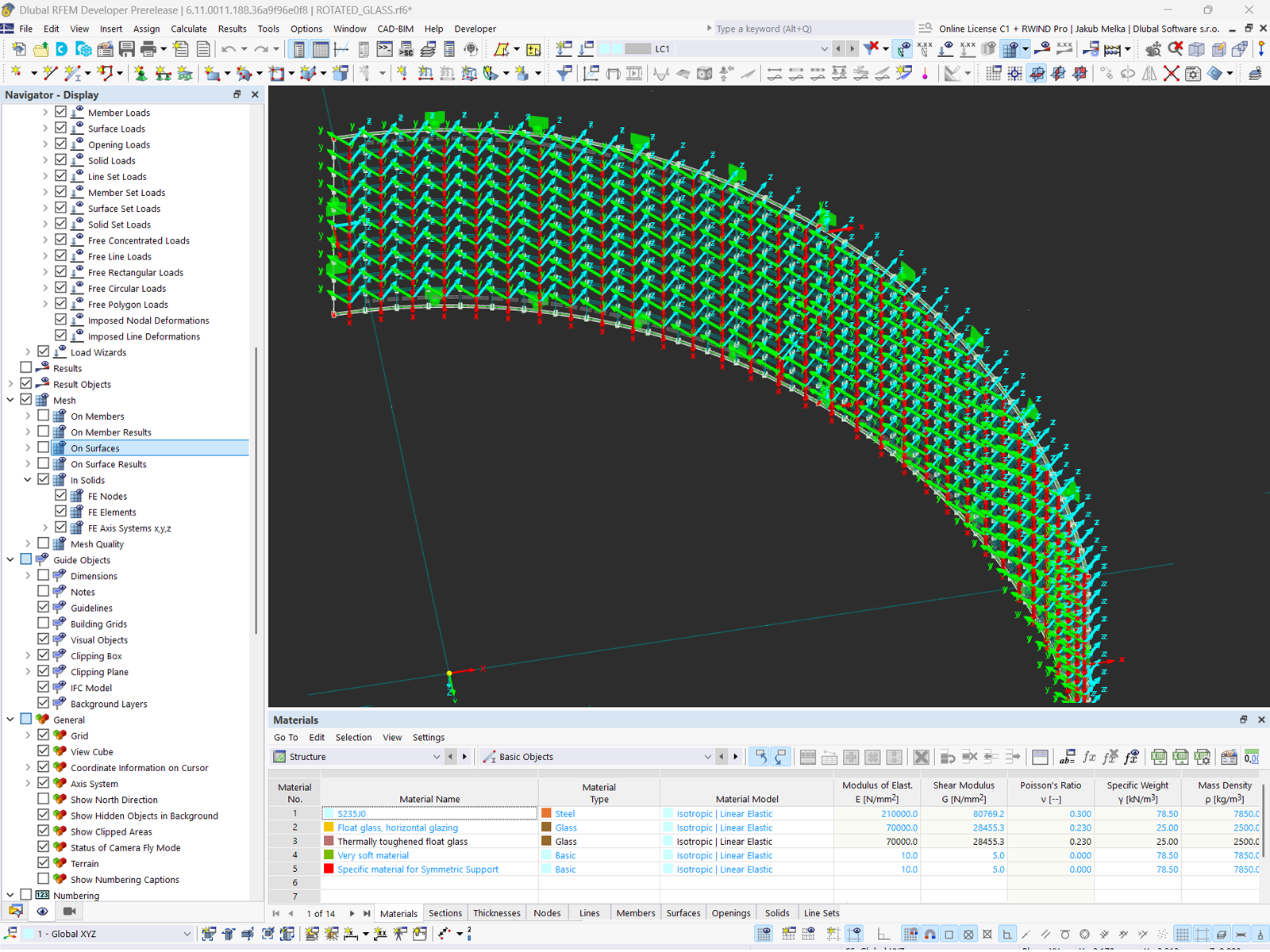This screenshot has width=1270, height=952.
Task: Close the Navigator - Display panel
Action: (x=255, y=94)
